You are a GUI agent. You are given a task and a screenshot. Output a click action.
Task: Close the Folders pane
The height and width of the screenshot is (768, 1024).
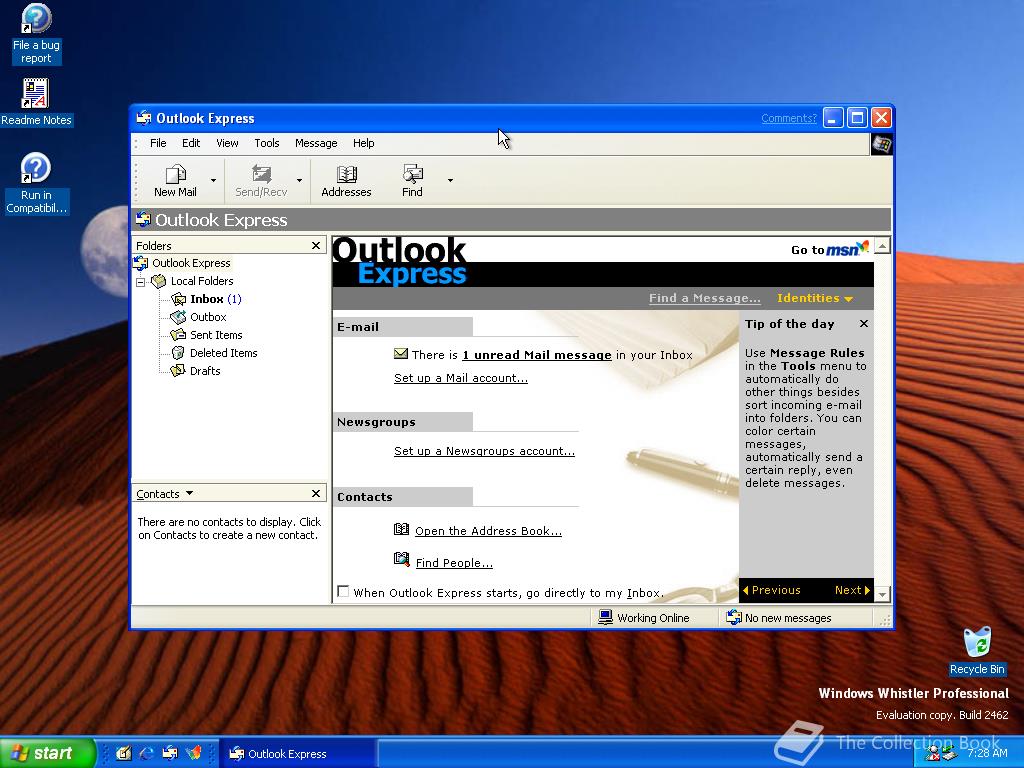316,246
